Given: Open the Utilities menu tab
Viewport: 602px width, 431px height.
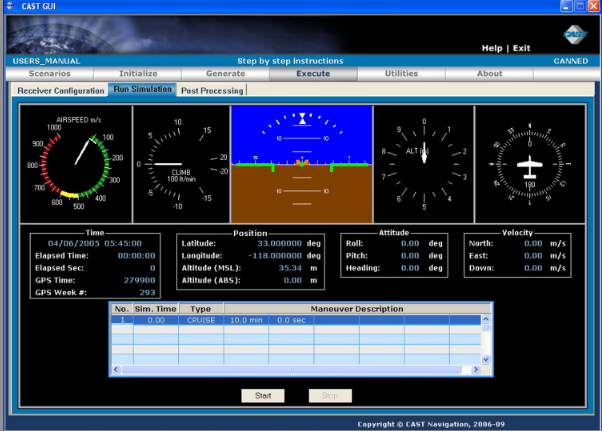Looking at the screenshot, I should pos(401,74).
